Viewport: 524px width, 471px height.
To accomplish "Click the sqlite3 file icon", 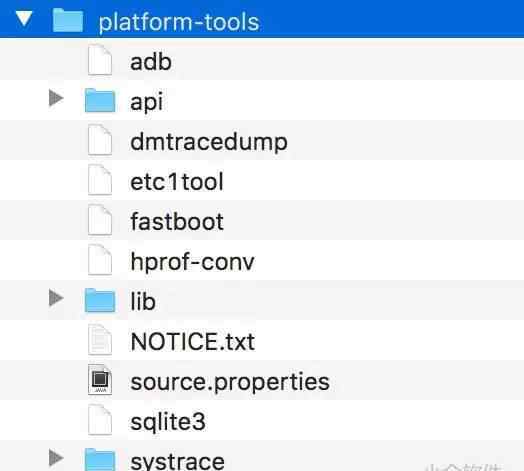I will point(100,420).
